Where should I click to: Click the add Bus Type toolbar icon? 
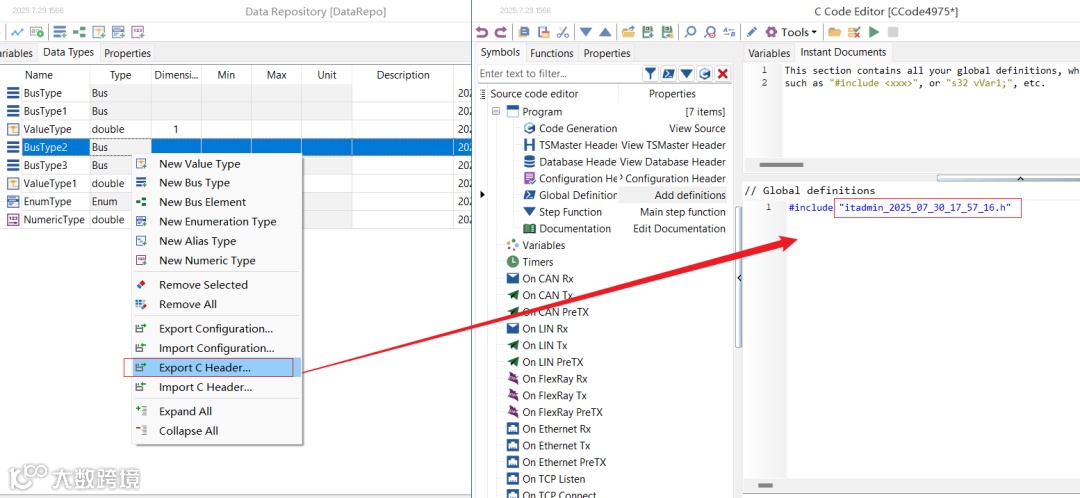click(60, 32)
